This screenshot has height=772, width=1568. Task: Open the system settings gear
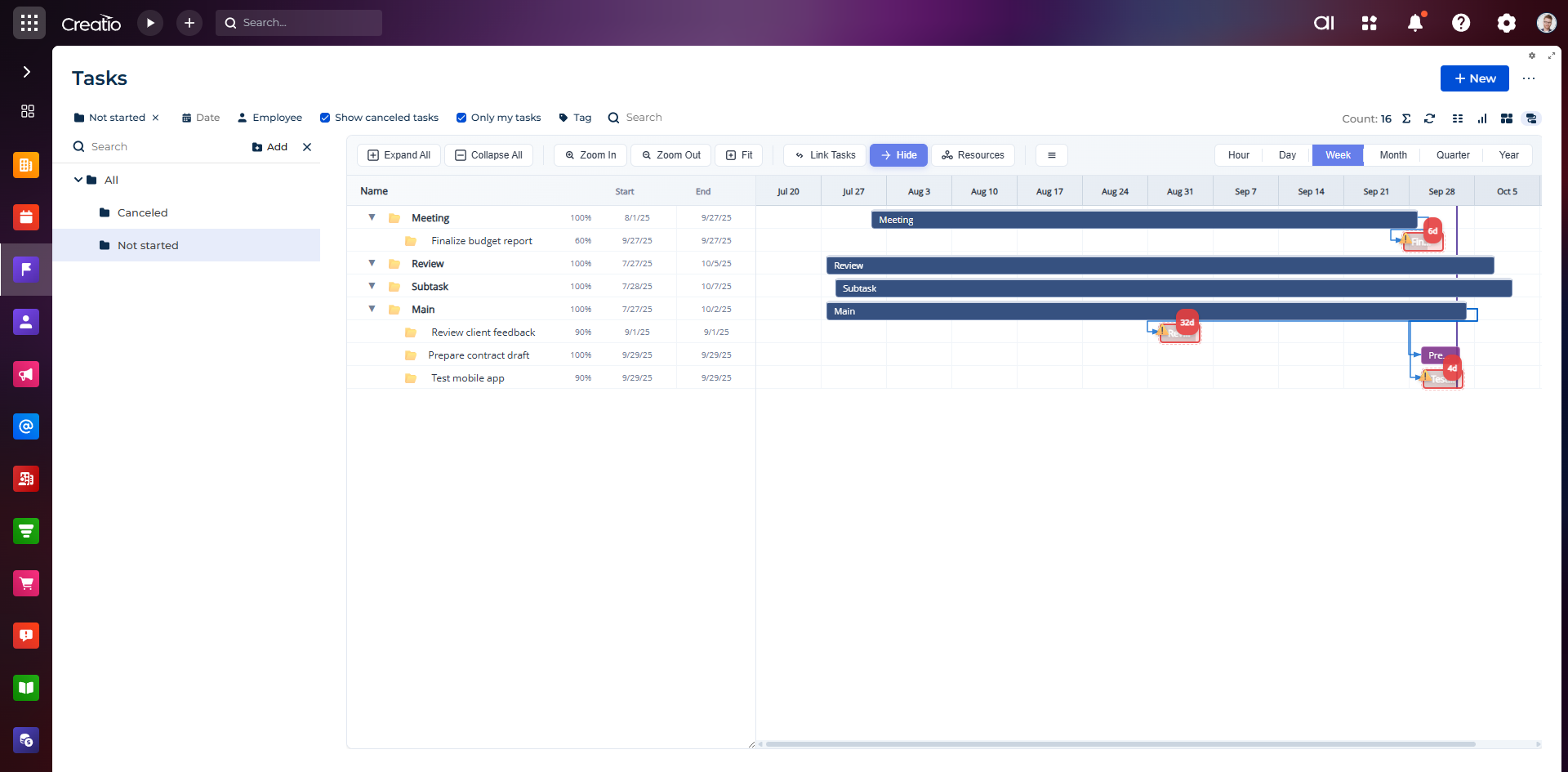(x=1506, y=23)
